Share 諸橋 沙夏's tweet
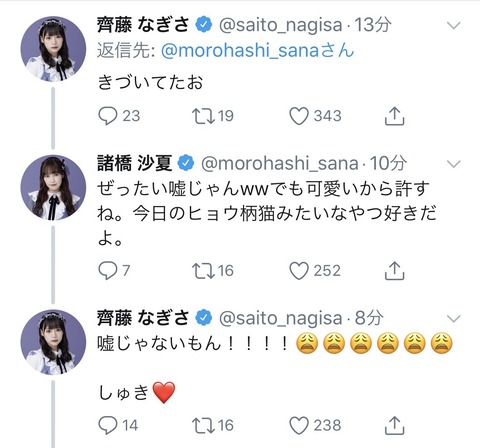Screen dimensions: 480x448 [x=394, y=270]
